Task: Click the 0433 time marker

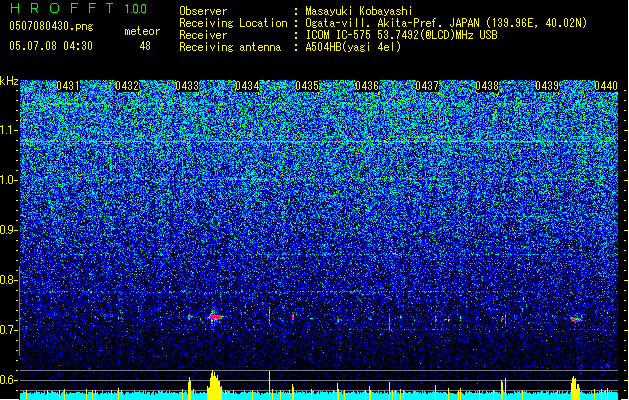Action: coord(187,86)
